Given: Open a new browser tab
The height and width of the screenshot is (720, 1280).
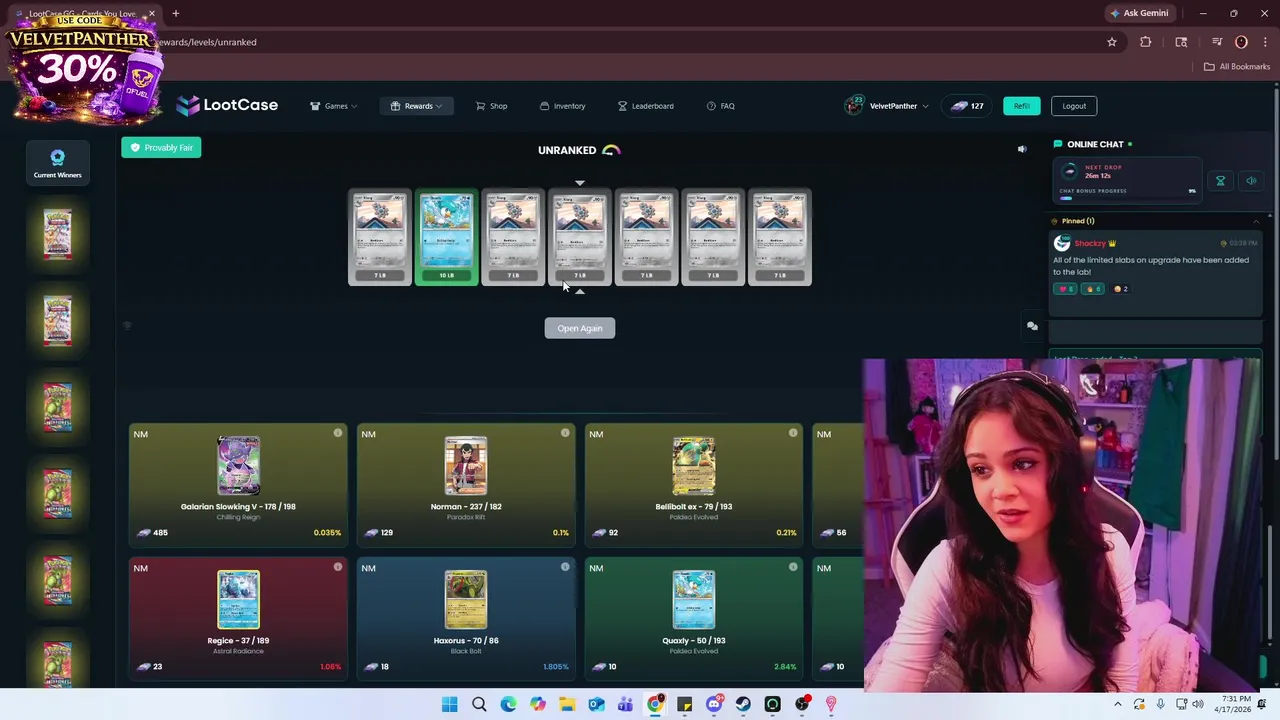Looking at the screenshot, I should click(x=175, y=13).
